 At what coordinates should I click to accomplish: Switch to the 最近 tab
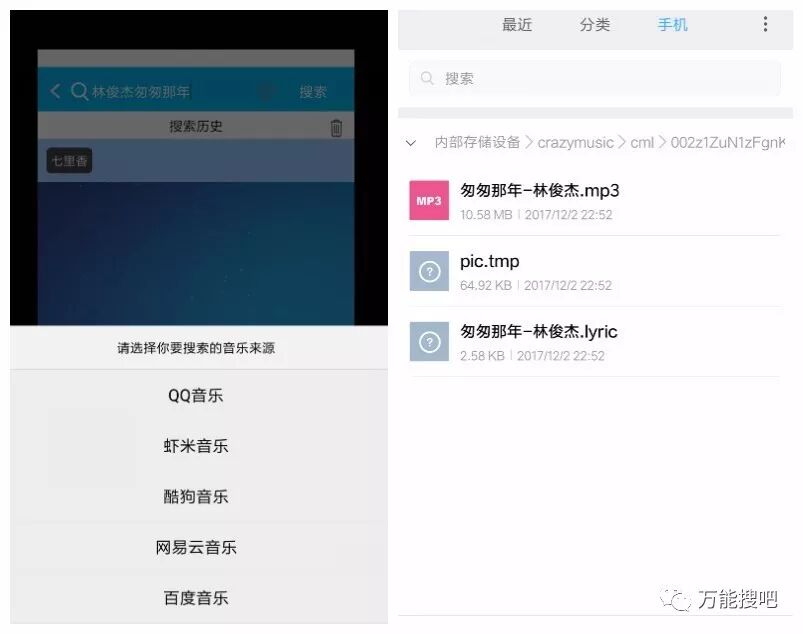click(x=517, y=24)
